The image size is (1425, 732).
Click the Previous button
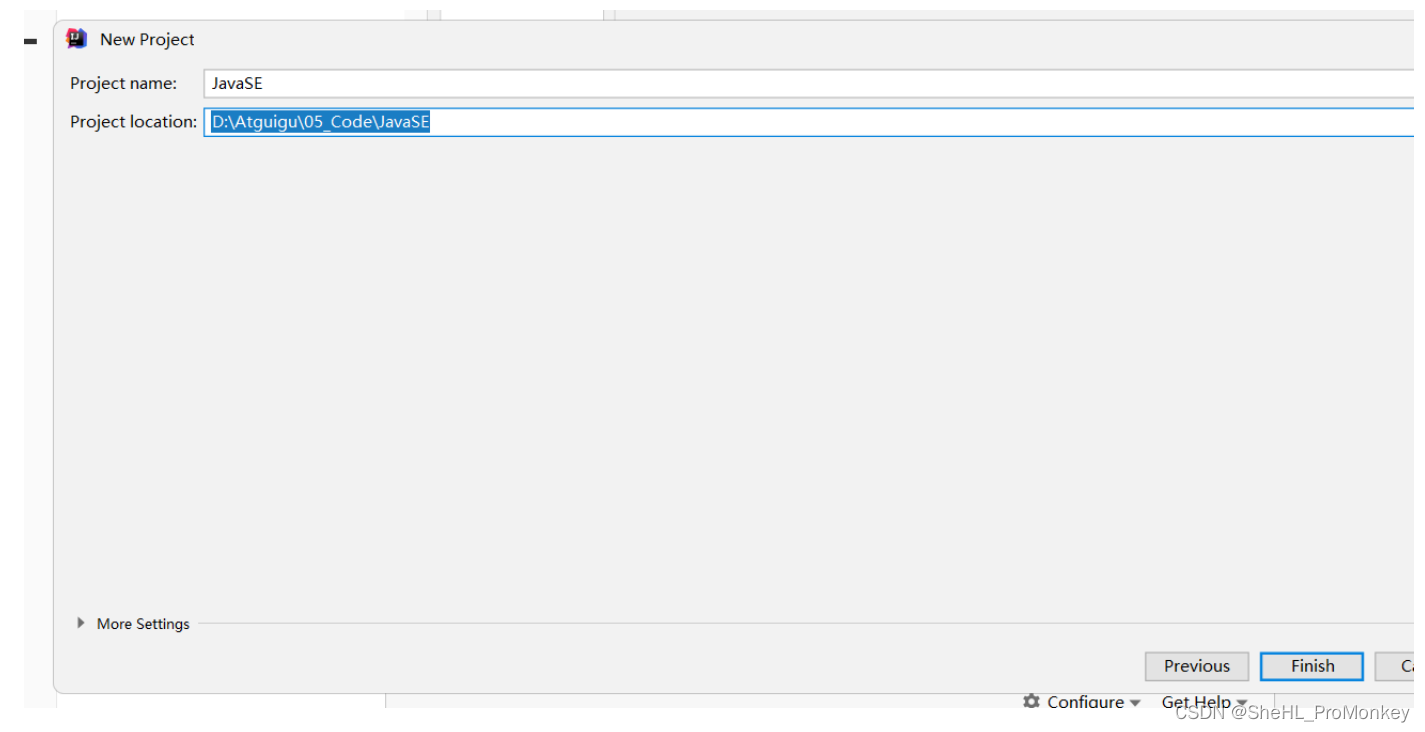pyautogui.click(x=1197, y=666)
